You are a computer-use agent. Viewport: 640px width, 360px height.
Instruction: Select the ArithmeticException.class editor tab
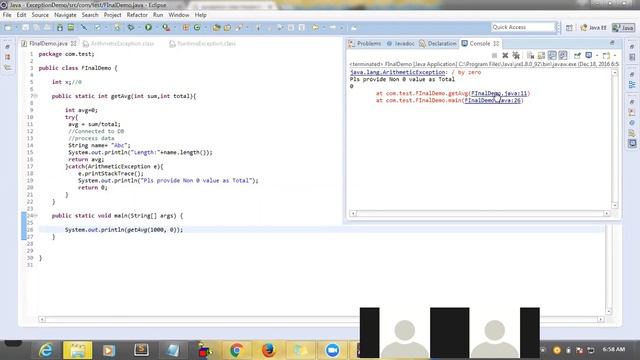[x=118, y=43]
